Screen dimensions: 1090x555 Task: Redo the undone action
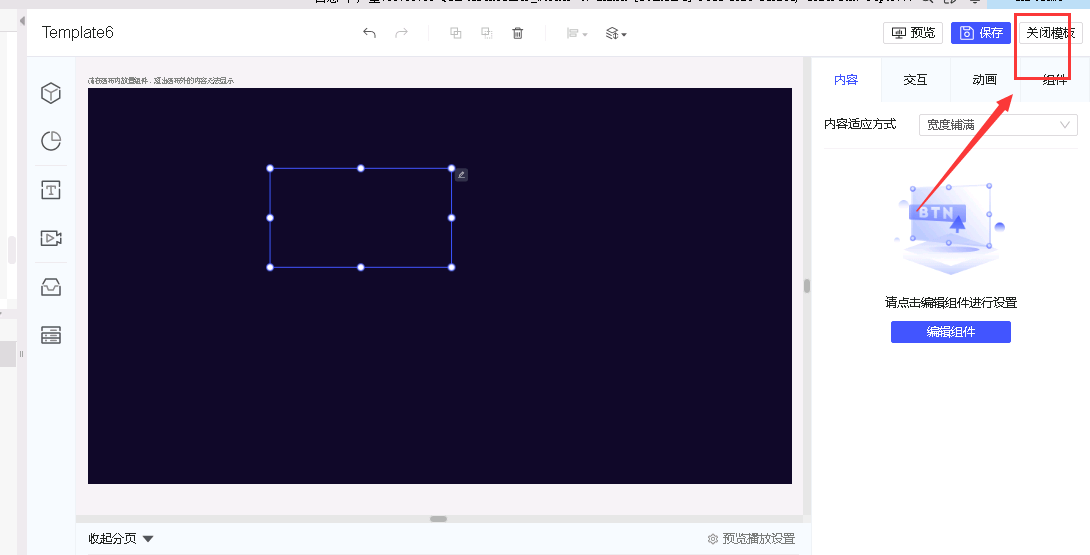(401, 33)
